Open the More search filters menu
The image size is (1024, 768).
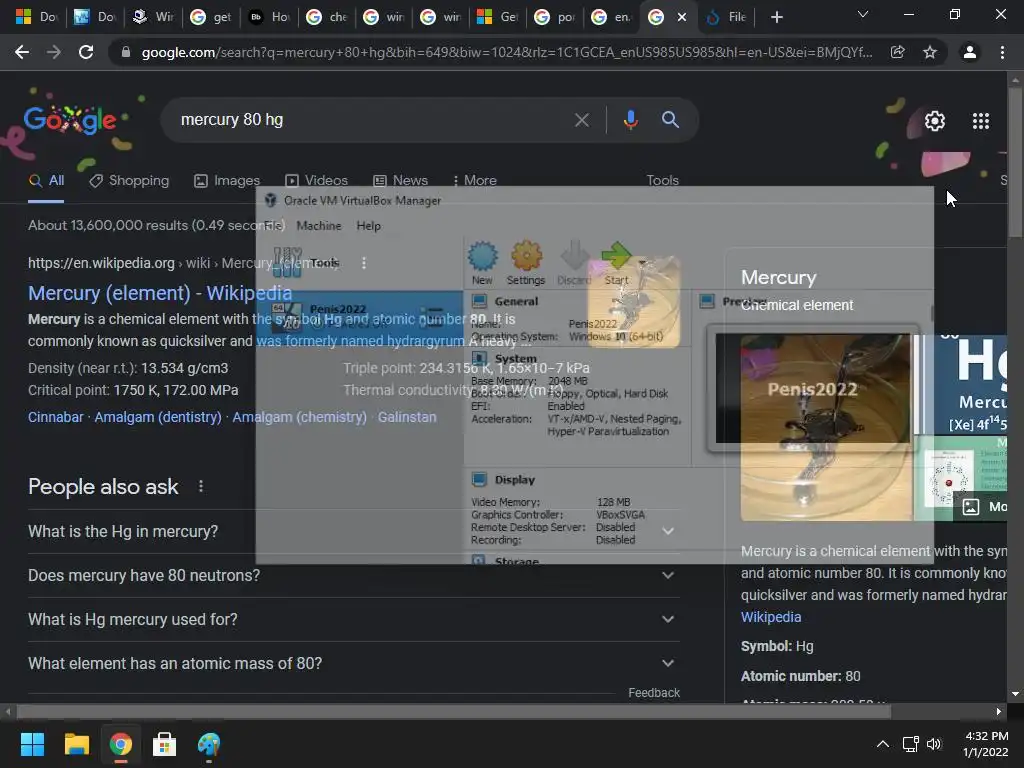tap(474, 180)
